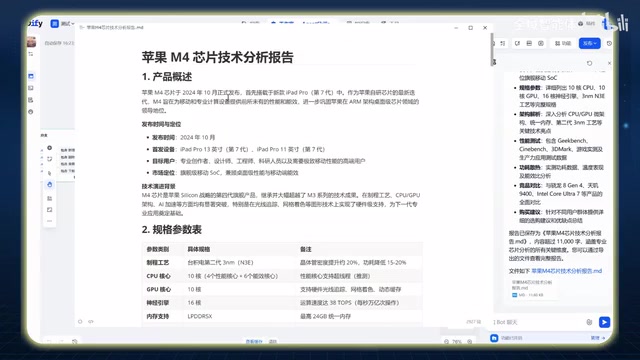Maximize the document preview window
Image resolution: width=640 pixels, height=360 pixels.
pos(471,28)
